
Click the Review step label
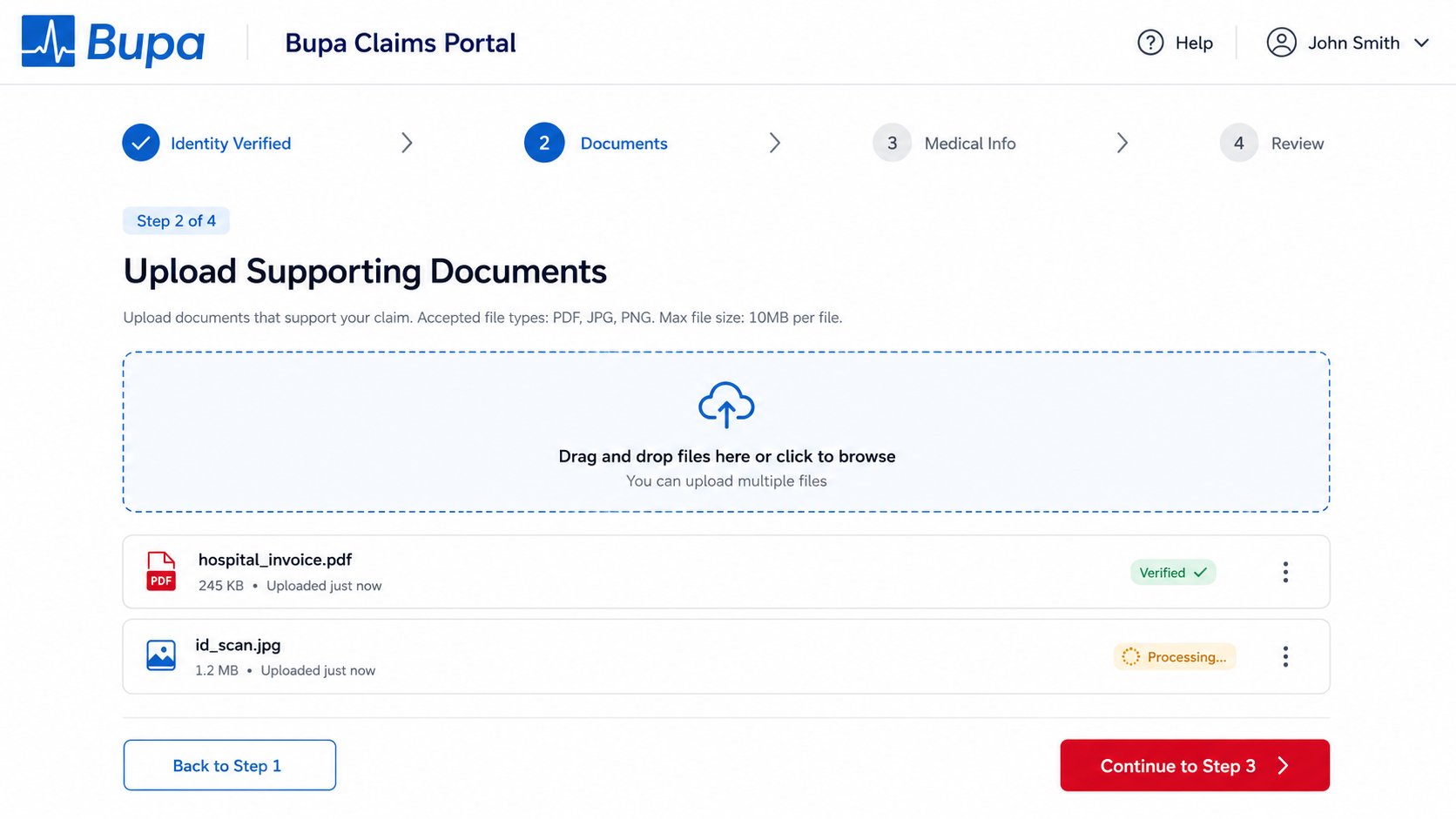[x=1298, y=144]
